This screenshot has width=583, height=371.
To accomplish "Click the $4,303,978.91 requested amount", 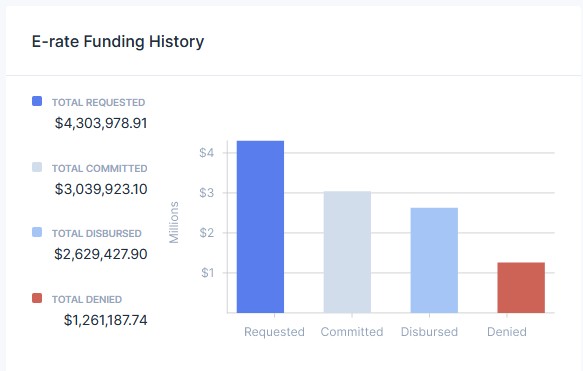I will click(101, 123).
